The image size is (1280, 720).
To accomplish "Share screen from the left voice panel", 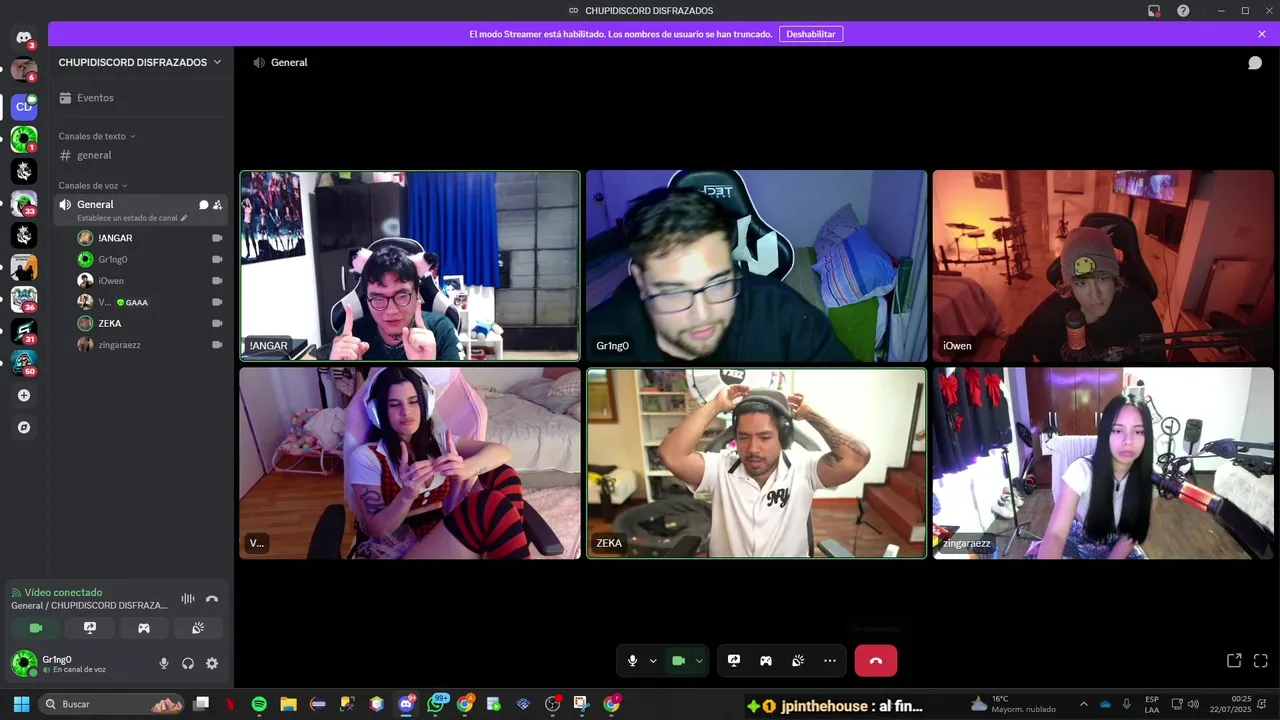I will click(90, 628).
